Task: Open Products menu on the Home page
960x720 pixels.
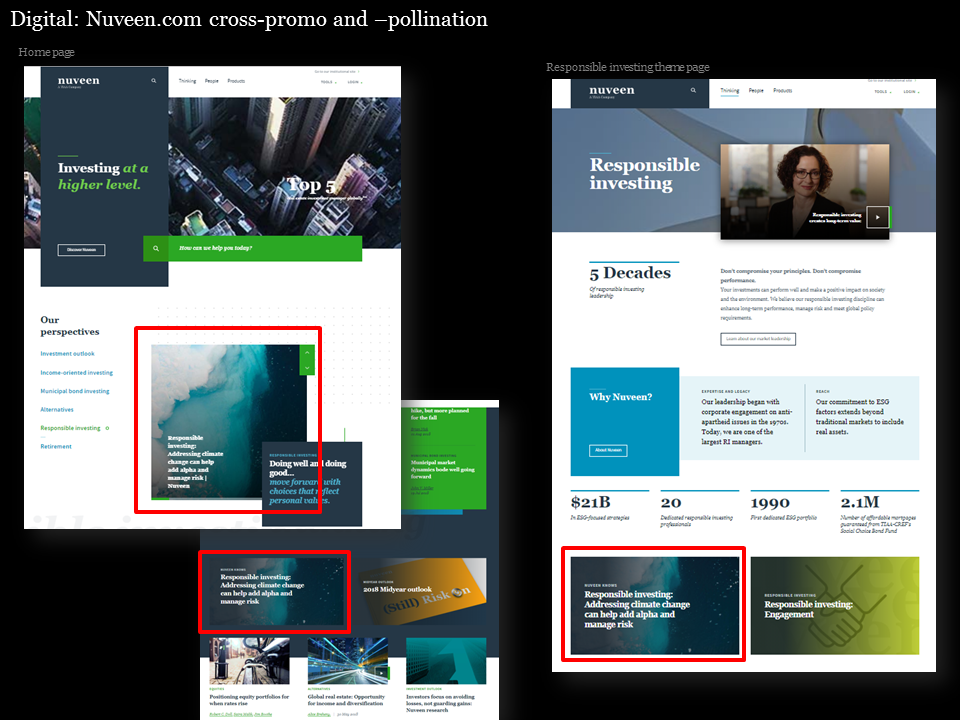Action: pyautogui.click(x=236, y=81)
